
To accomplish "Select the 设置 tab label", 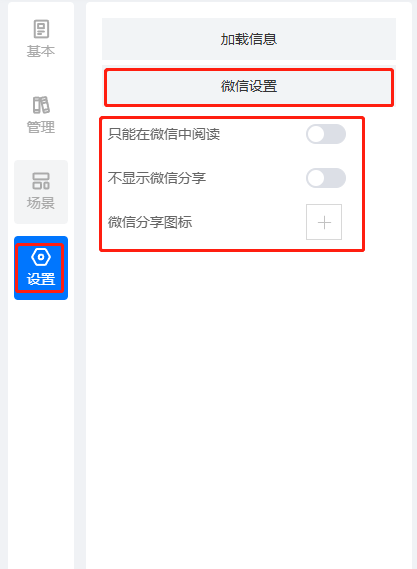I will 41,279.
